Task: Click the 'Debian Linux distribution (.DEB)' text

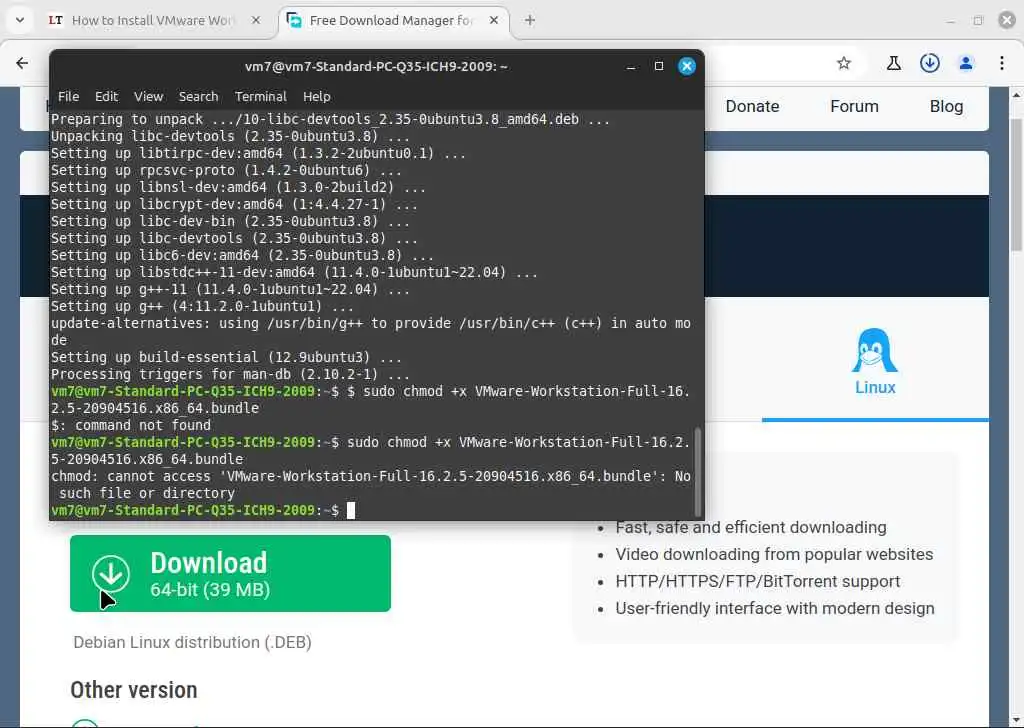Action: [x=192, y=642]
